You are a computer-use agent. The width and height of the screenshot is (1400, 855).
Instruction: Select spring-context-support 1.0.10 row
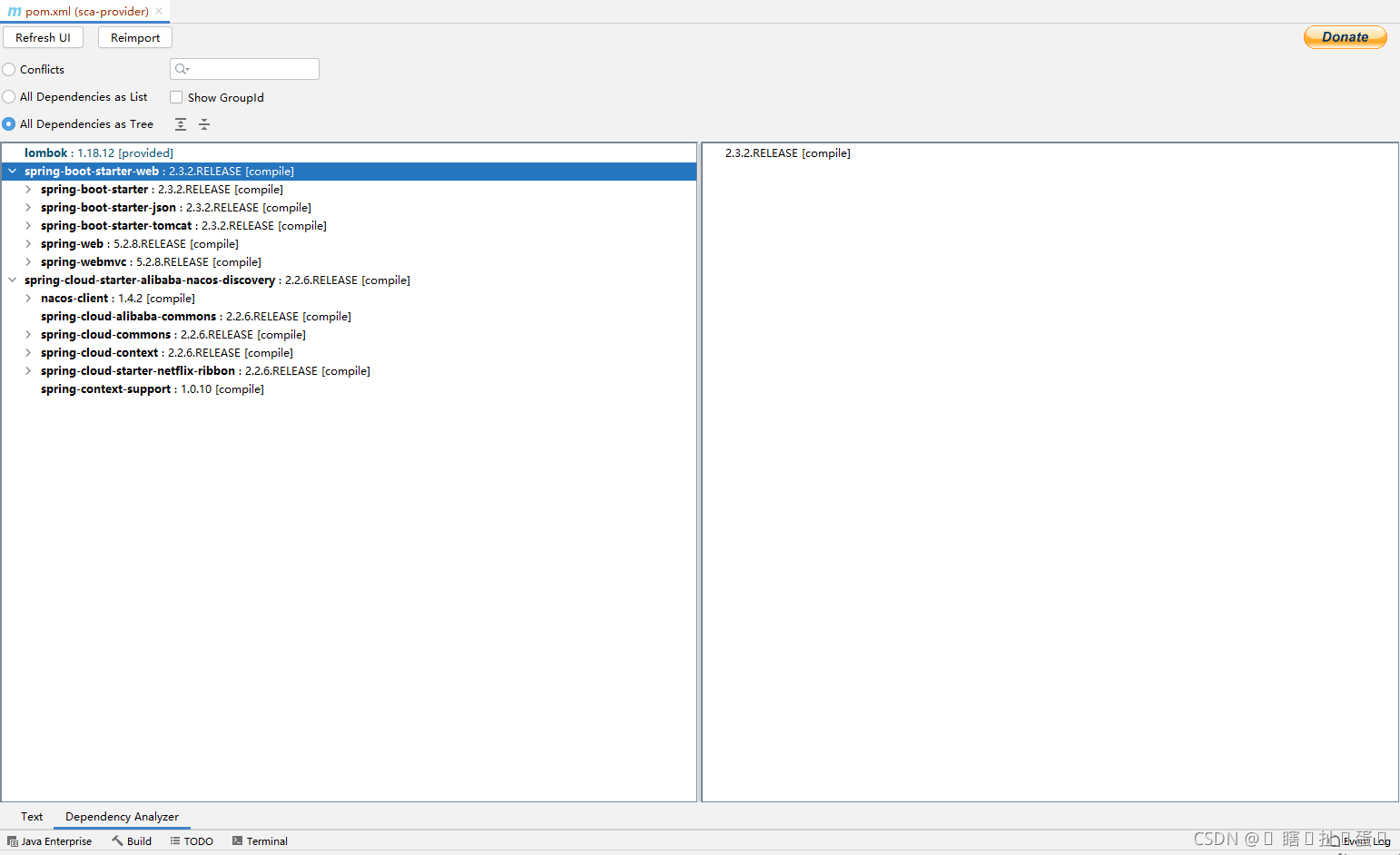[x=153, y=389]
